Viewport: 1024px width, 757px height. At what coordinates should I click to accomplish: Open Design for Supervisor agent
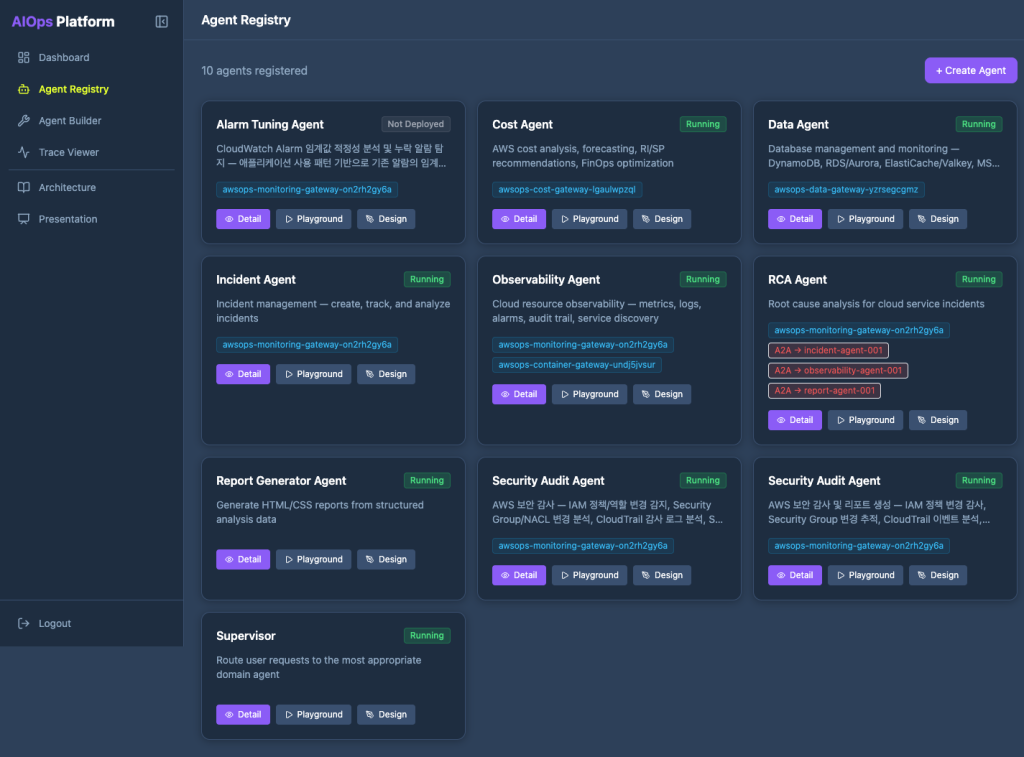[x=386, y=715]
